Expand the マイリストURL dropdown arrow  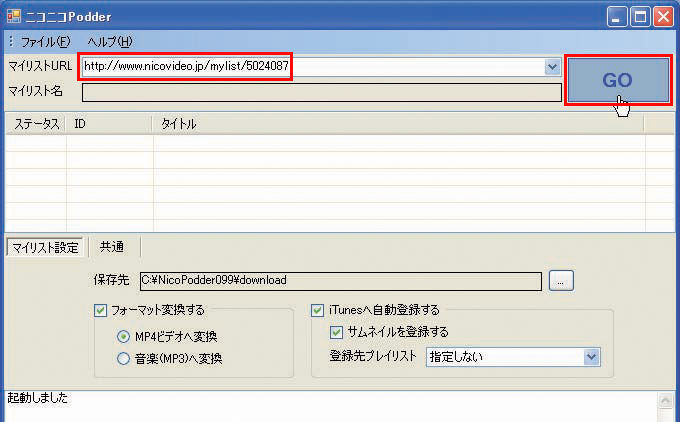pos(552,67)
